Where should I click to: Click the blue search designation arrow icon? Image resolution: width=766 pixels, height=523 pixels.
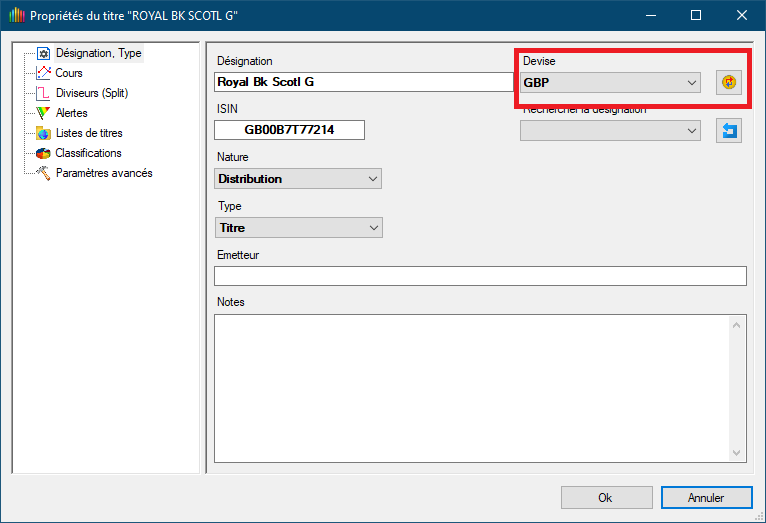pos(729,130)
